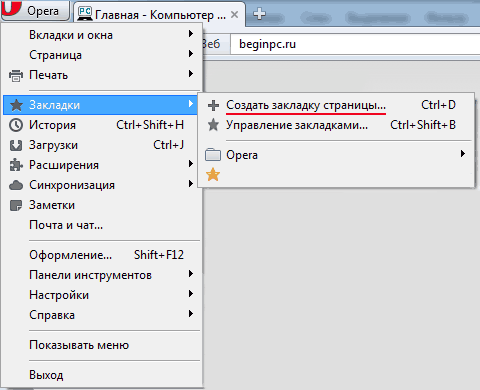The image size is (480, 390).
Task: Click the Opera menu button
Action: pos(35,11)
